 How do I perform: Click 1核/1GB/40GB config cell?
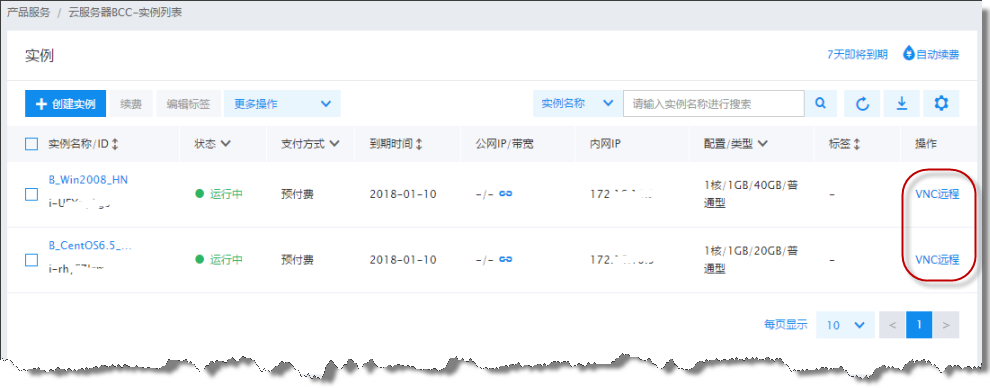coord(751,194)
